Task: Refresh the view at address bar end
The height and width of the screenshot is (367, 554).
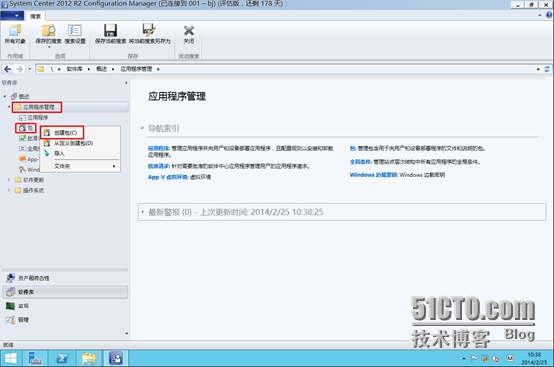Action: [x=547, y=69]
